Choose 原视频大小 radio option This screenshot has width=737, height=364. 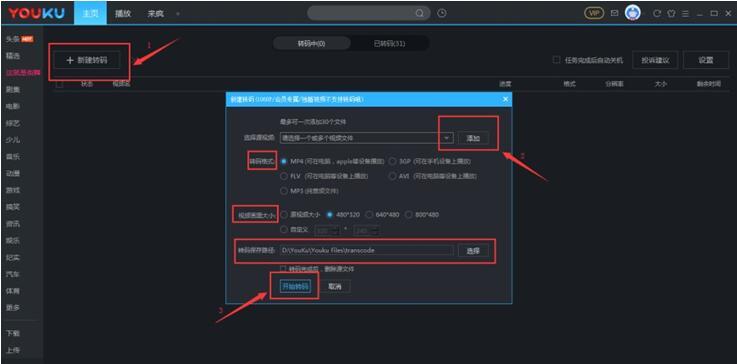[x=284, y=214]
